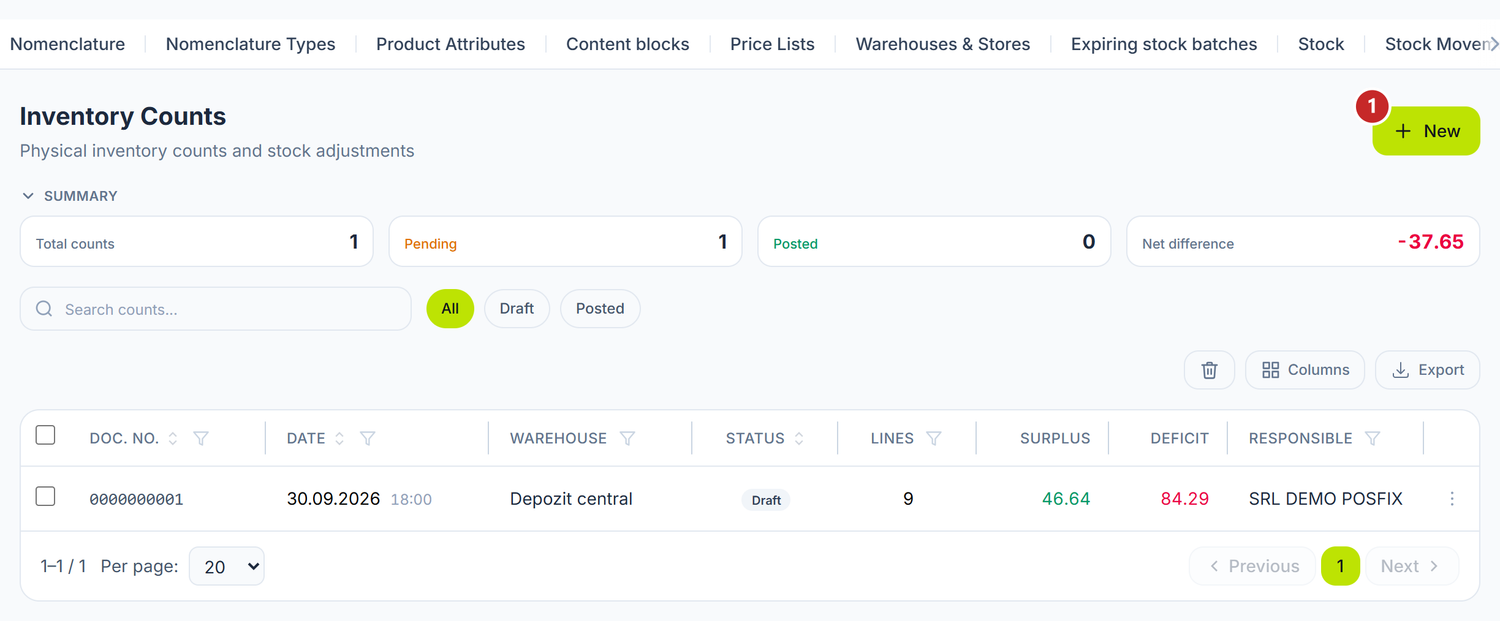Click the Depozit central warehouse cell
Screen dimensions: 1500x621
[571, 499]
